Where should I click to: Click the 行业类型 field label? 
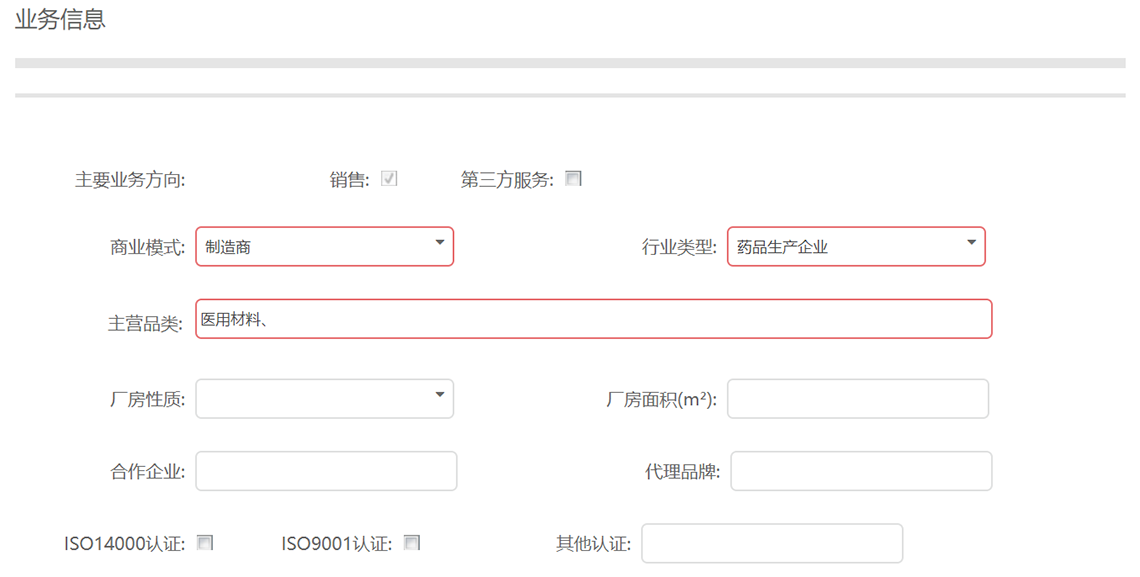coord(679,248)
